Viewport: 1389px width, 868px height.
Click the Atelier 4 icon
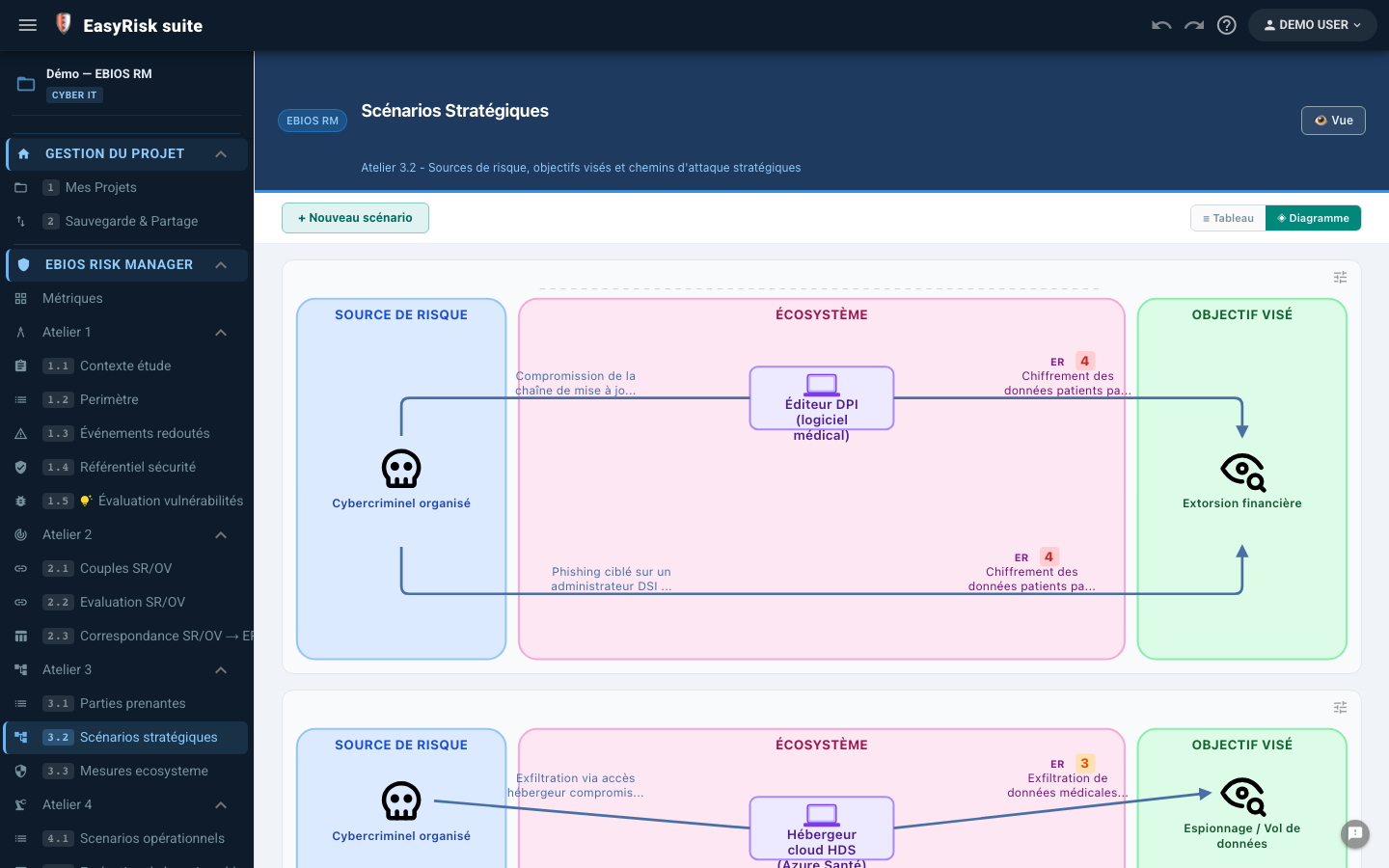click(20, 804)
